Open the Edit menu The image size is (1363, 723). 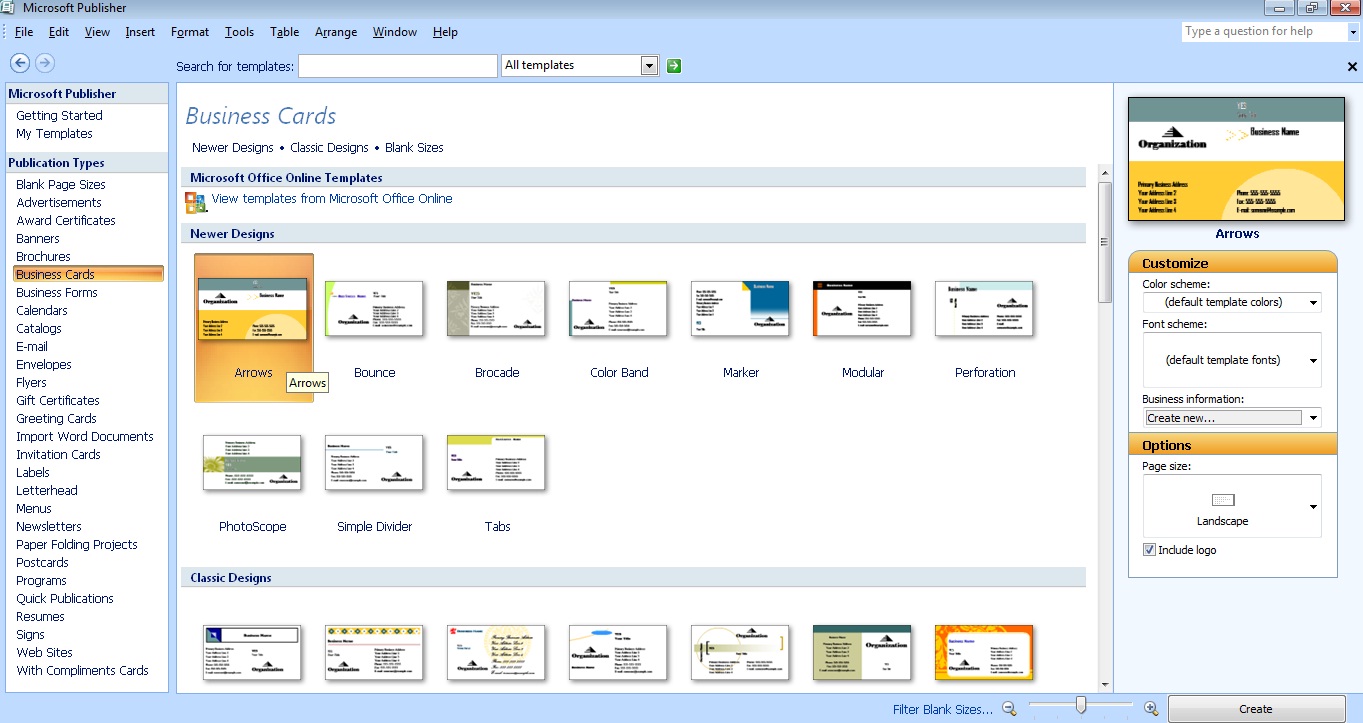59,32
